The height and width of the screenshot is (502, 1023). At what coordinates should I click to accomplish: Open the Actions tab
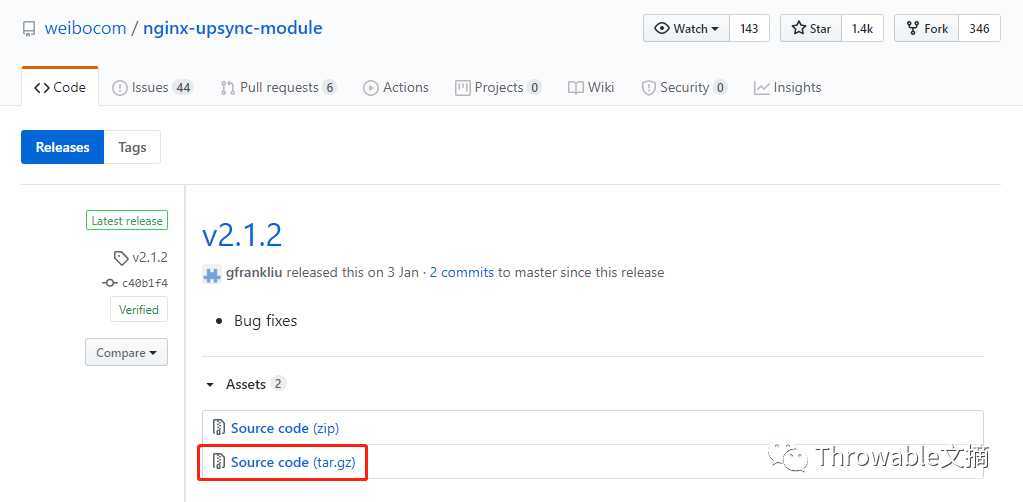click(396, 87)
